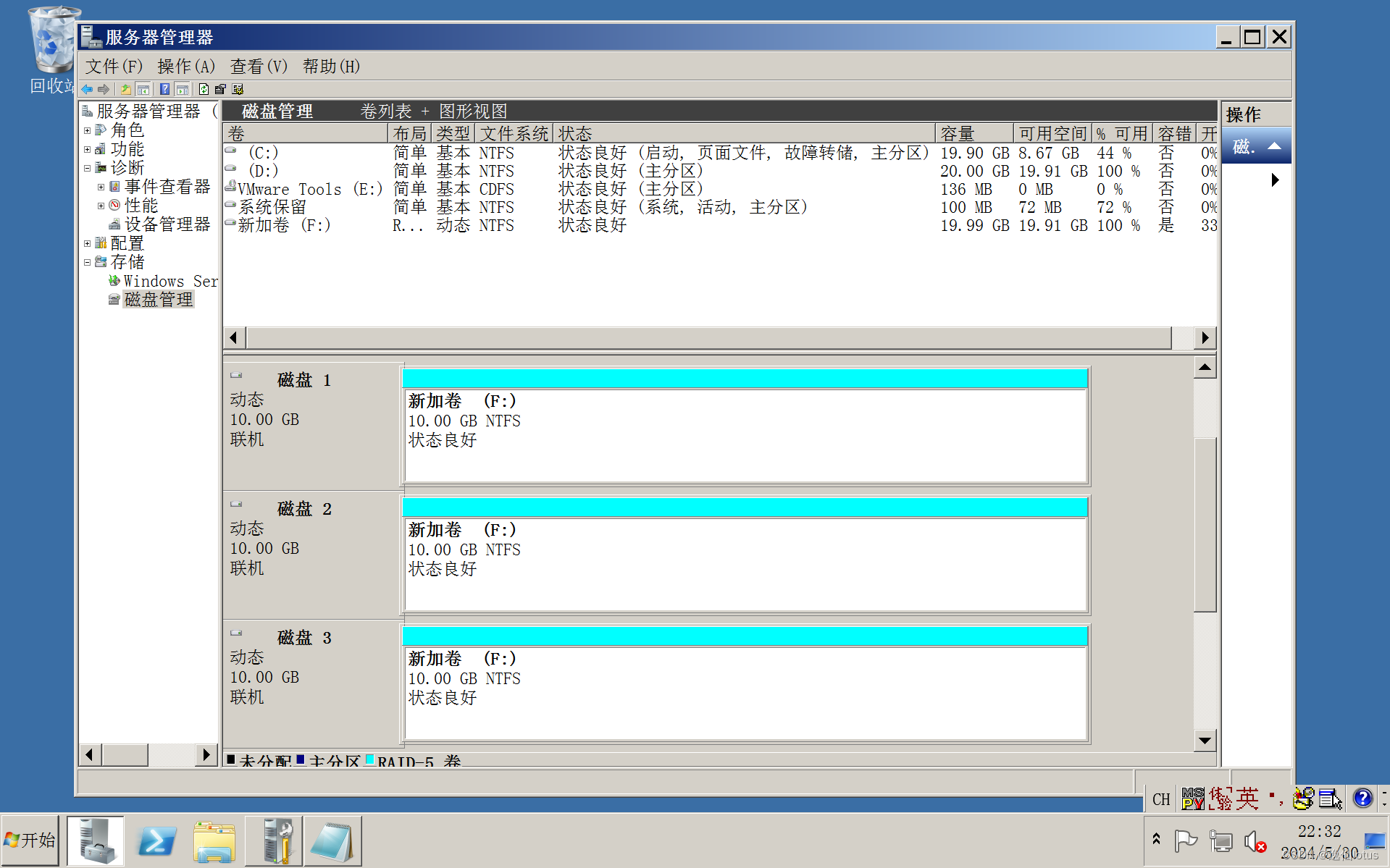Screen dimensions: 1390x868
Task: Collapse the 诊断 tree node
Action: click(x=88, y=169)
